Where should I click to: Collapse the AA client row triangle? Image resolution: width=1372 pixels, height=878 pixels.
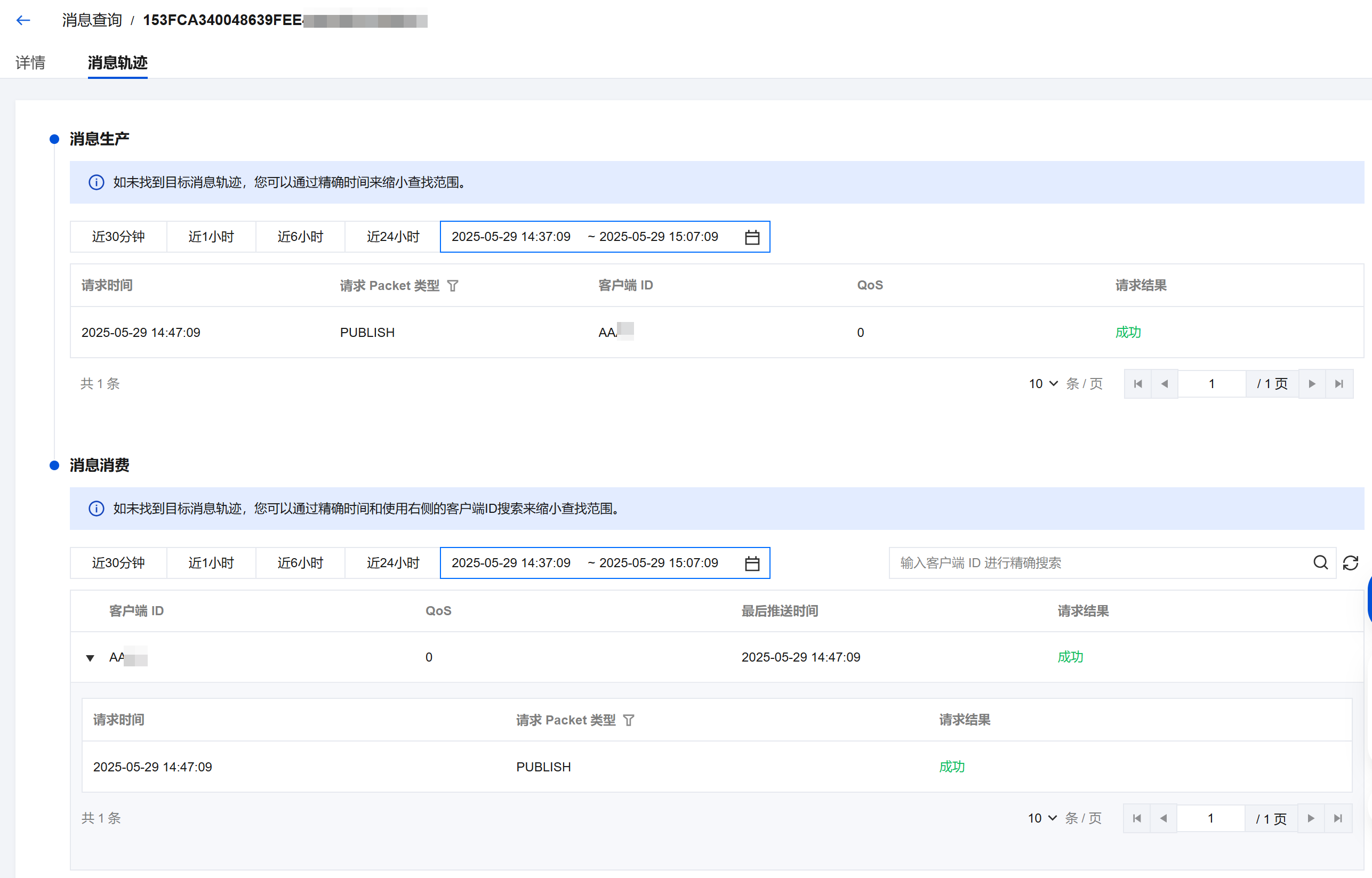point(90,658)
